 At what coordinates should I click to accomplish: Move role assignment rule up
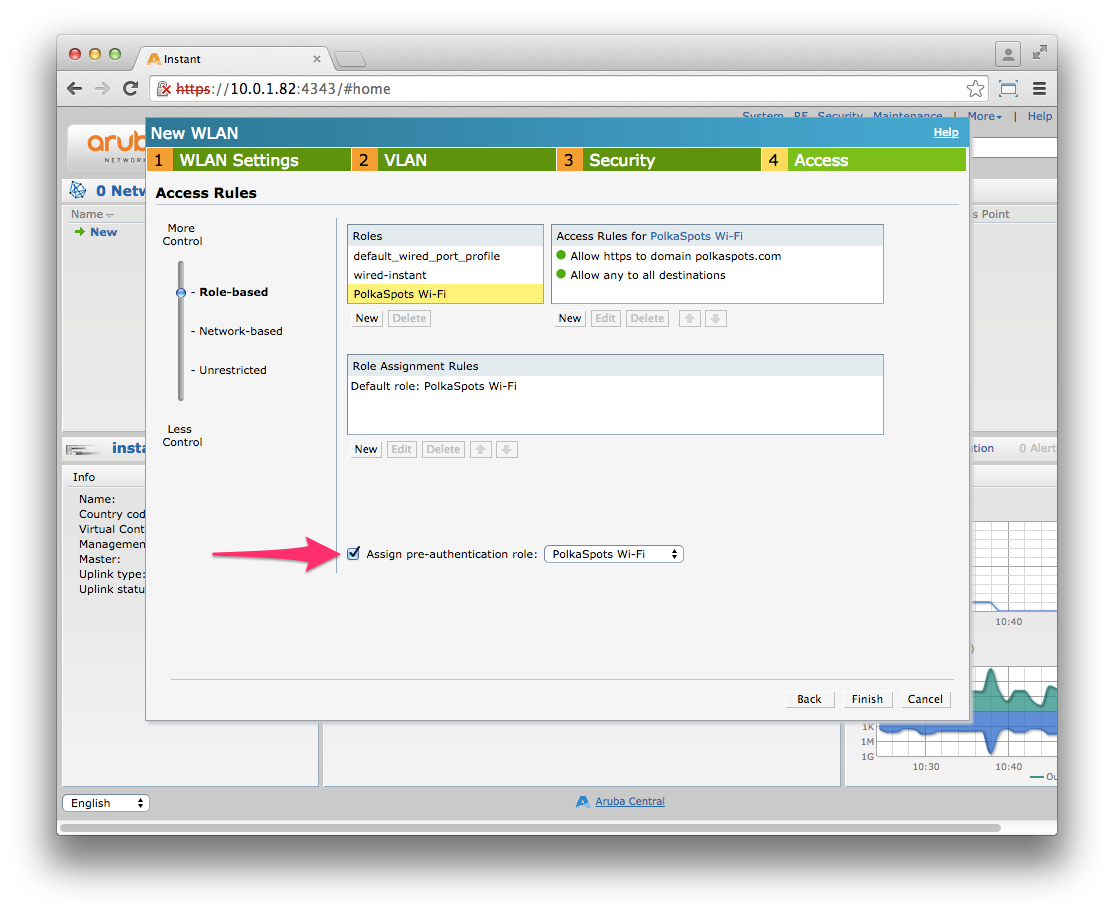(x=481, y=449)
